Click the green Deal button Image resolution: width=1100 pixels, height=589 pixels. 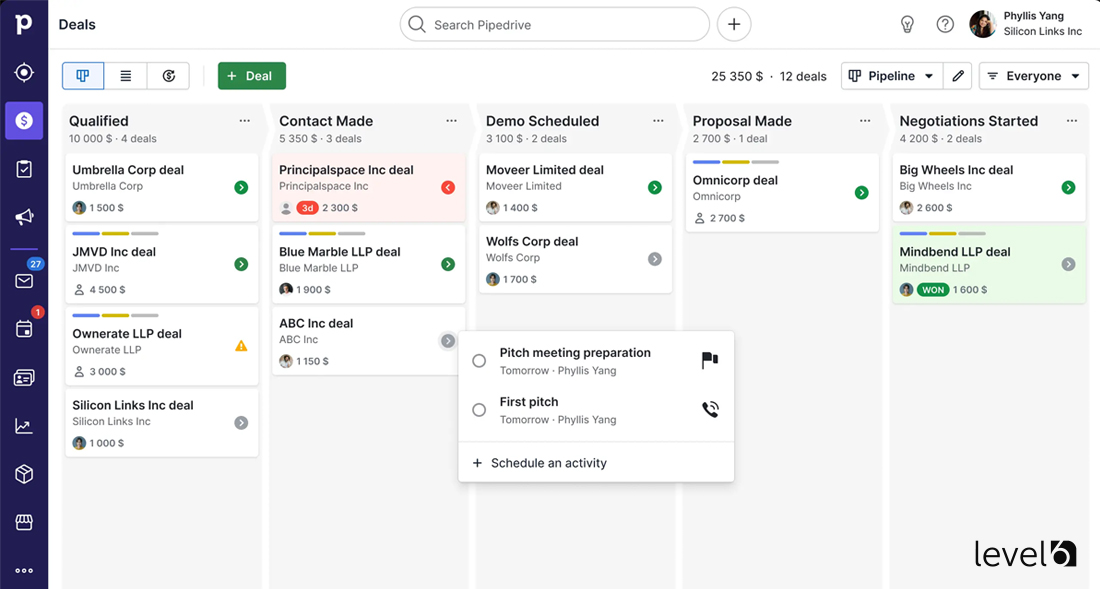coord(251,75)
